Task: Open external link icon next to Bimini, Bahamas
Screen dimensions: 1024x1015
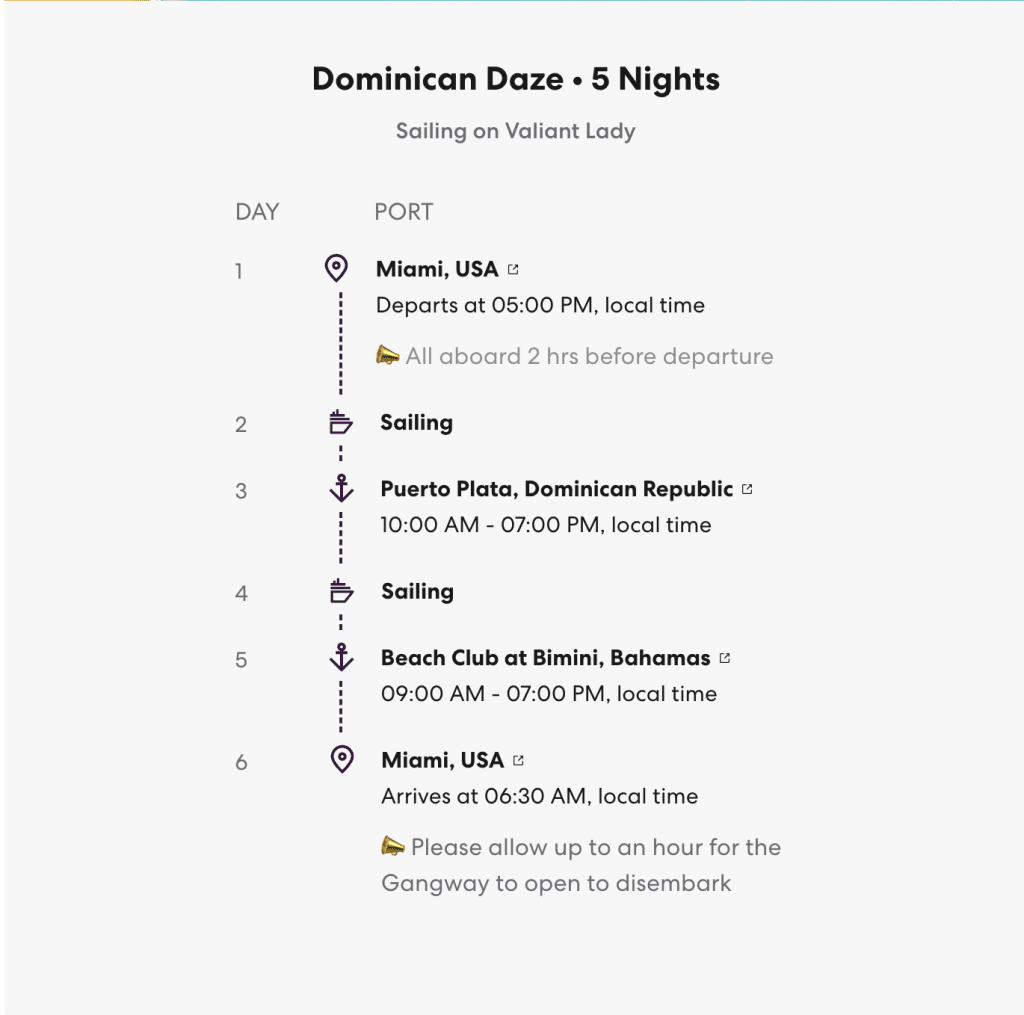Action: [725, 658]
